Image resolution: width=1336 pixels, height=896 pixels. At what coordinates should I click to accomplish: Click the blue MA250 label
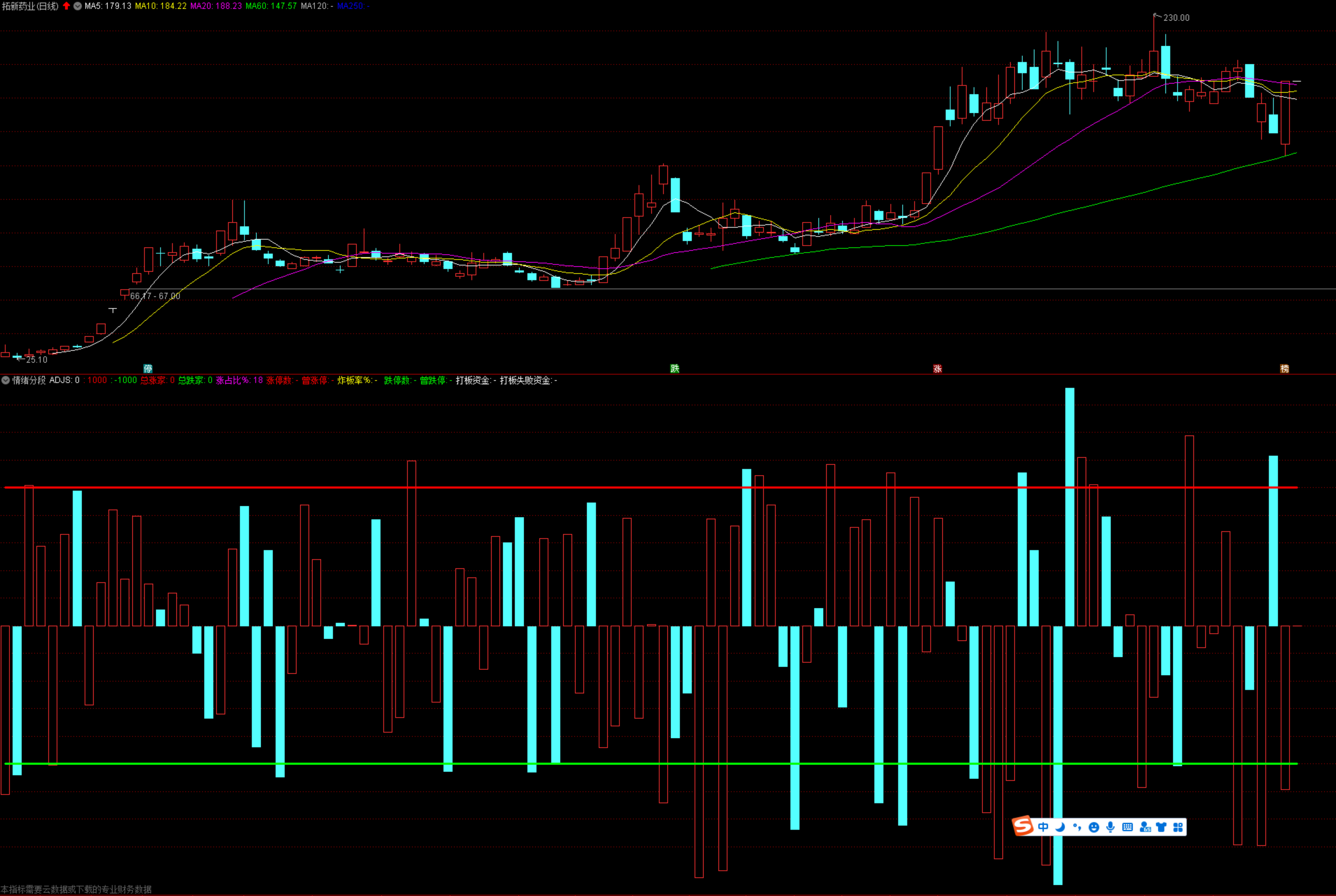[353, 6]
